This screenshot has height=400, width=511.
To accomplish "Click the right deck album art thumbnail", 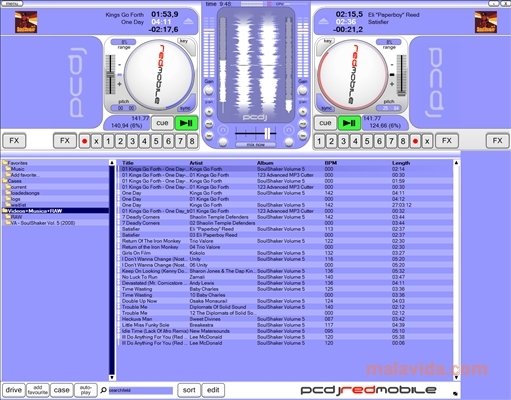I will (486, 22).
